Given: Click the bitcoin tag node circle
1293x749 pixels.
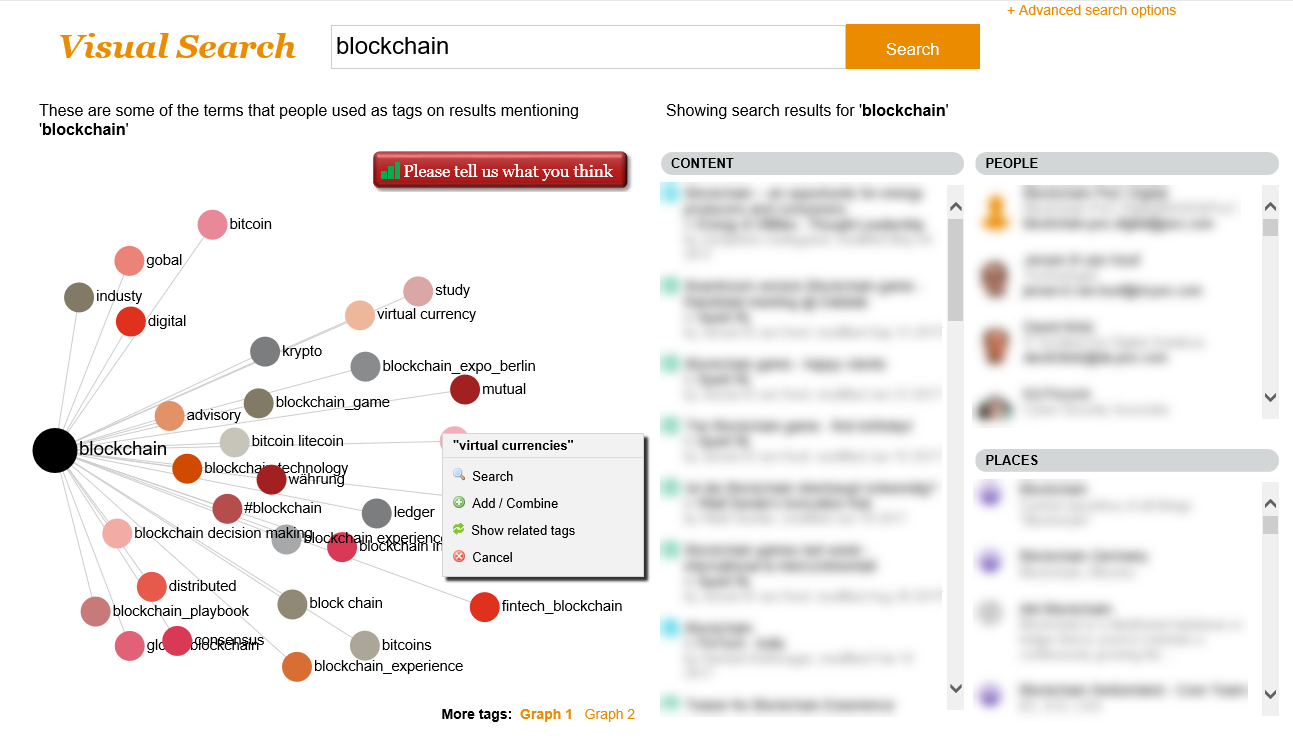Looking at the screenshot, I should click(212, 224).
